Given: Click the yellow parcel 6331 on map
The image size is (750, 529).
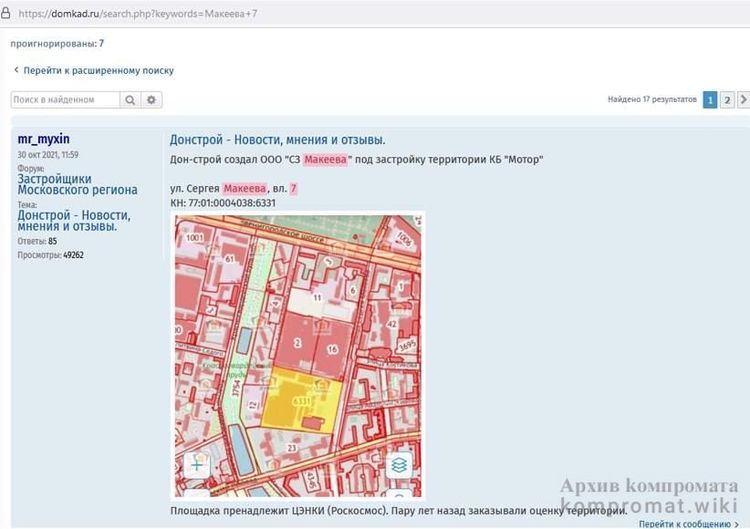Looking at the screenshot, I should [x=301, y=401].
